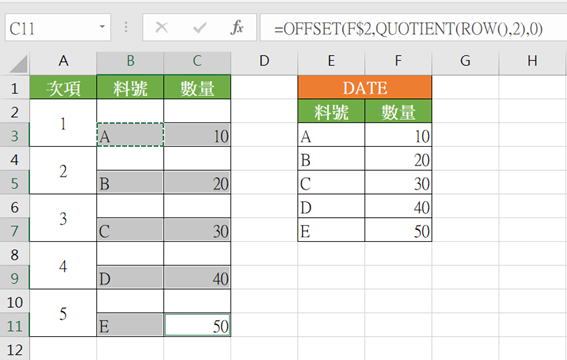Select cell B3 containing A

130,135
